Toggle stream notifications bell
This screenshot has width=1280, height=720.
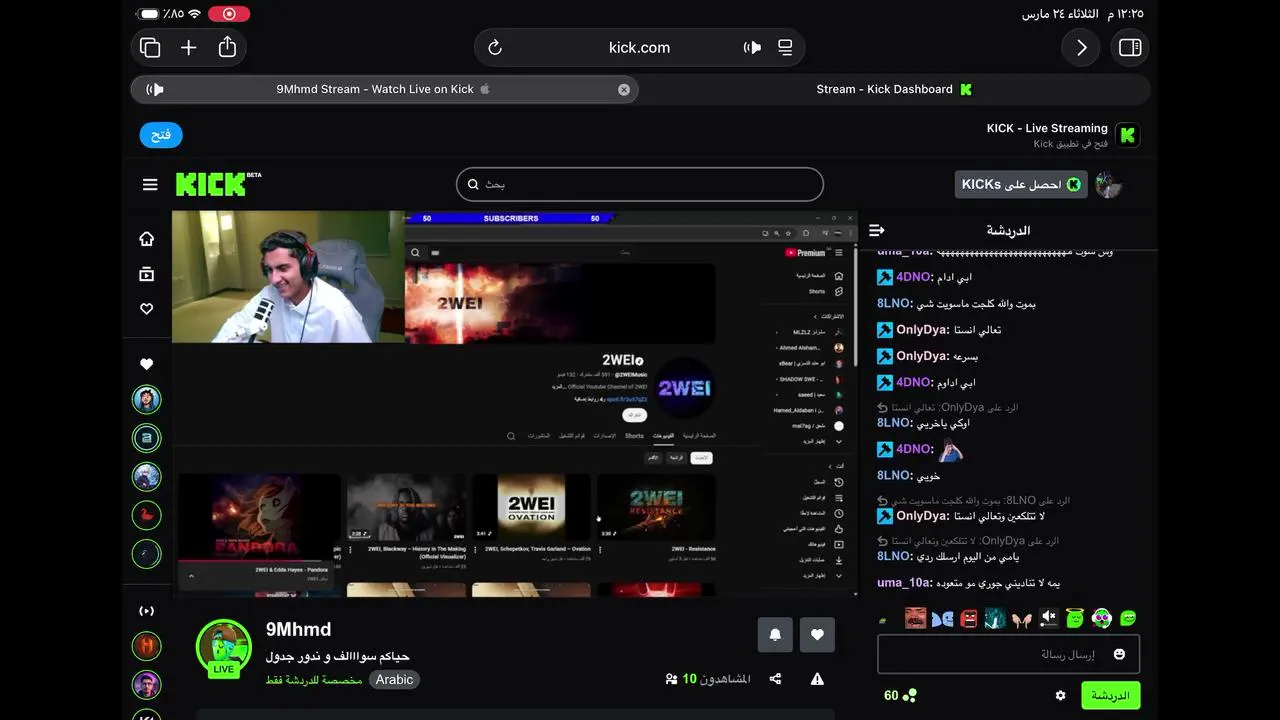tap(775, 635)
